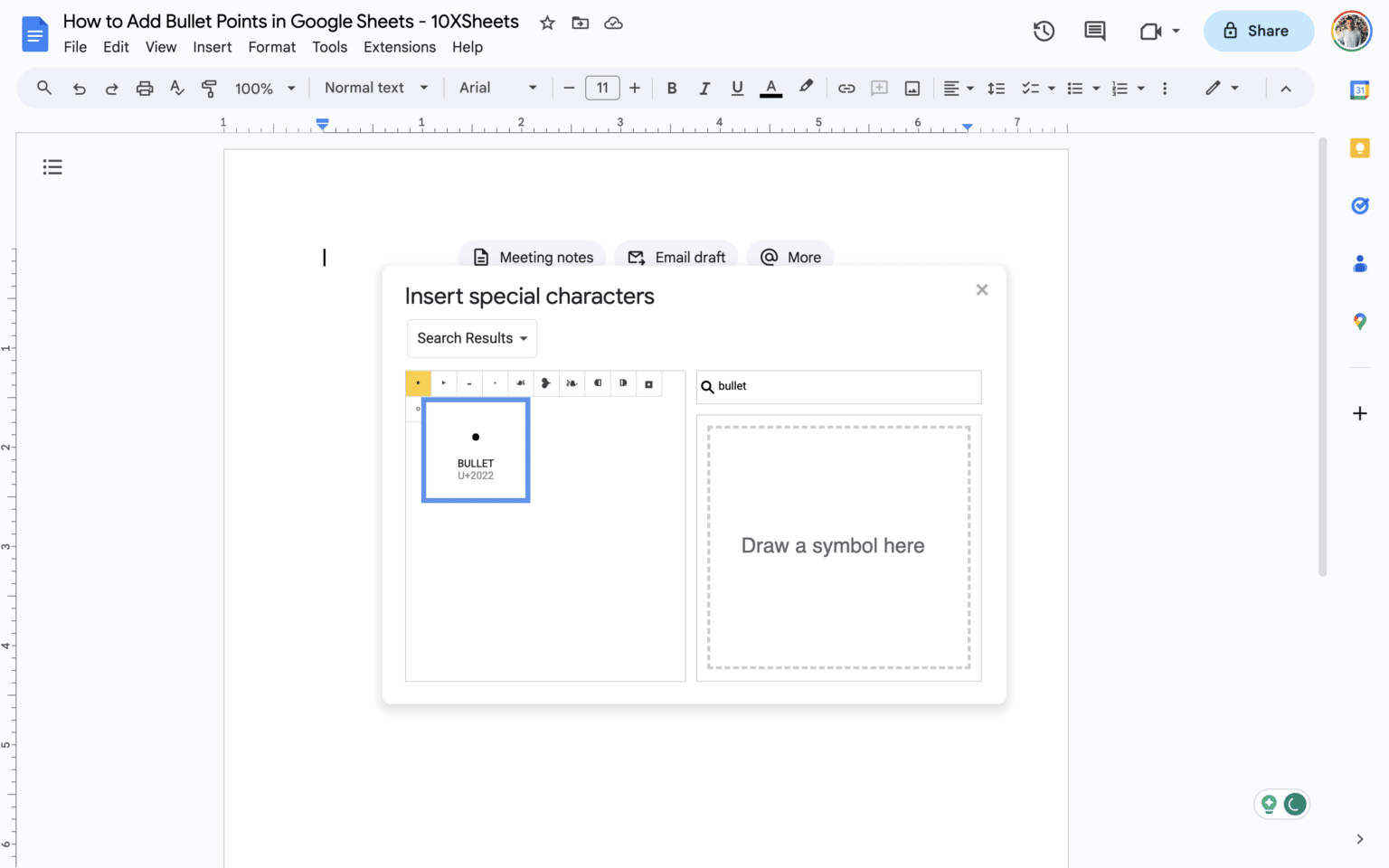Show the document outline
1389x868 pixels.
(x=52, y=166)
